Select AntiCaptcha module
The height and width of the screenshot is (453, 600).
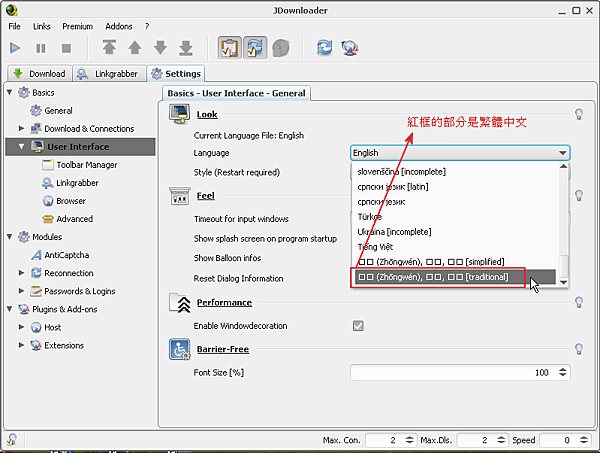pyautogui.click(x=67, y=255)
